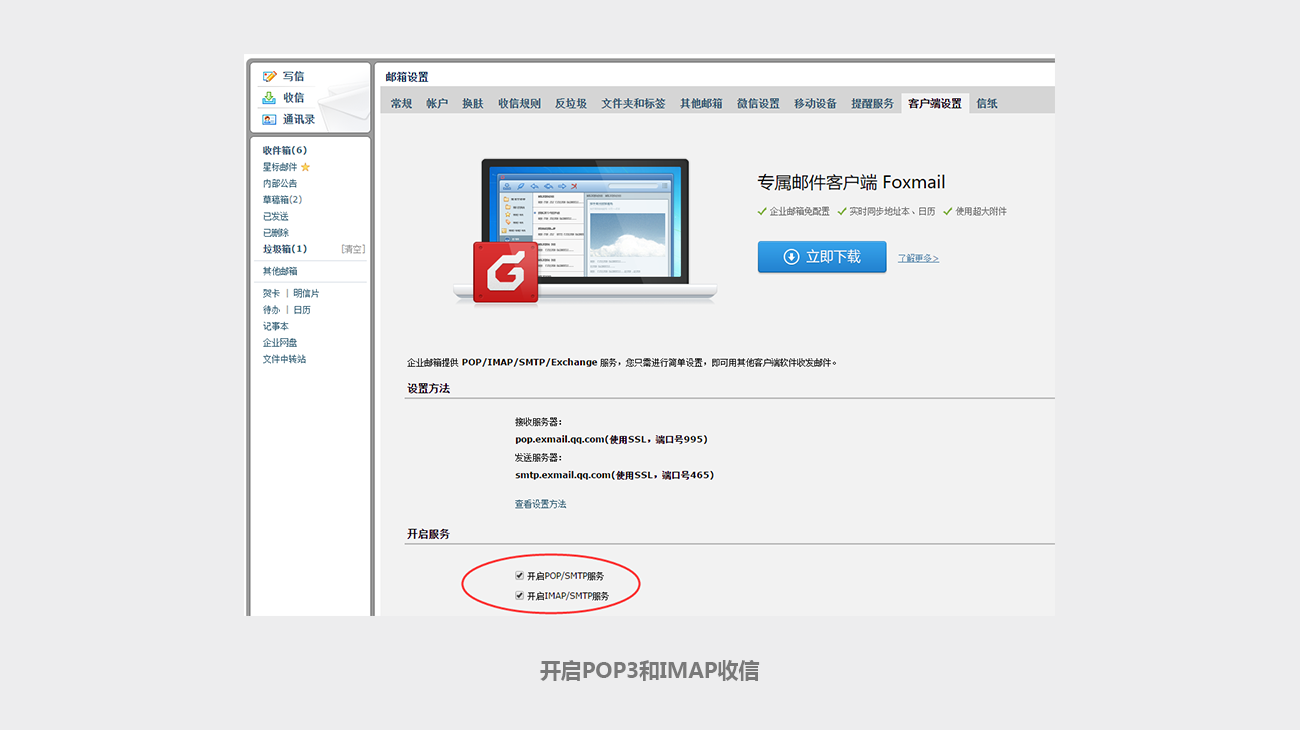The height and width of the screenshot is (730, 1300).
Task: Toggle the 开启POP/SMTP服务 checkbox
Action: point(519,576)
